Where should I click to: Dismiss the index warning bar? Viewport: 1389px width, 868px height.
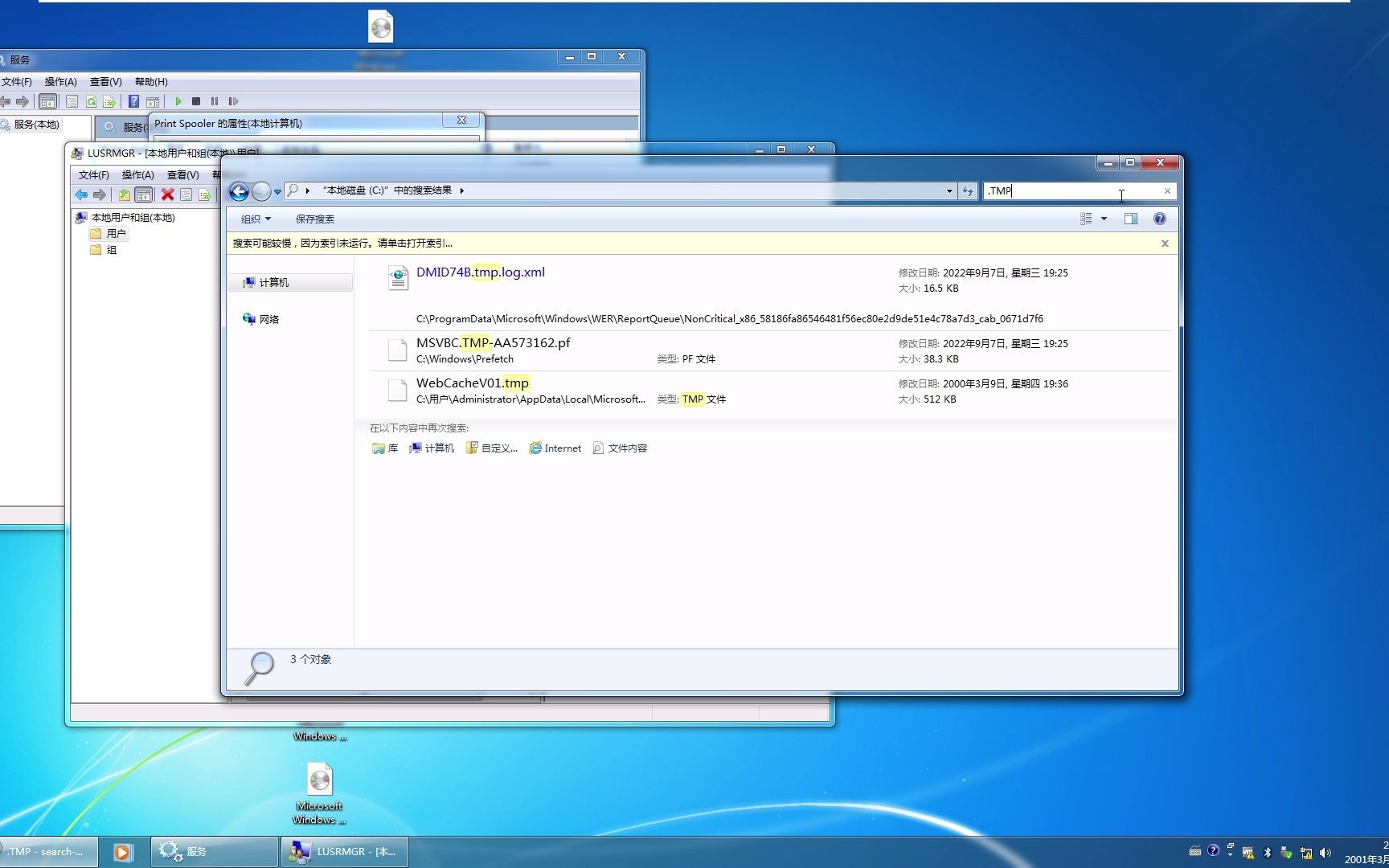click(x=1165, y=244)
